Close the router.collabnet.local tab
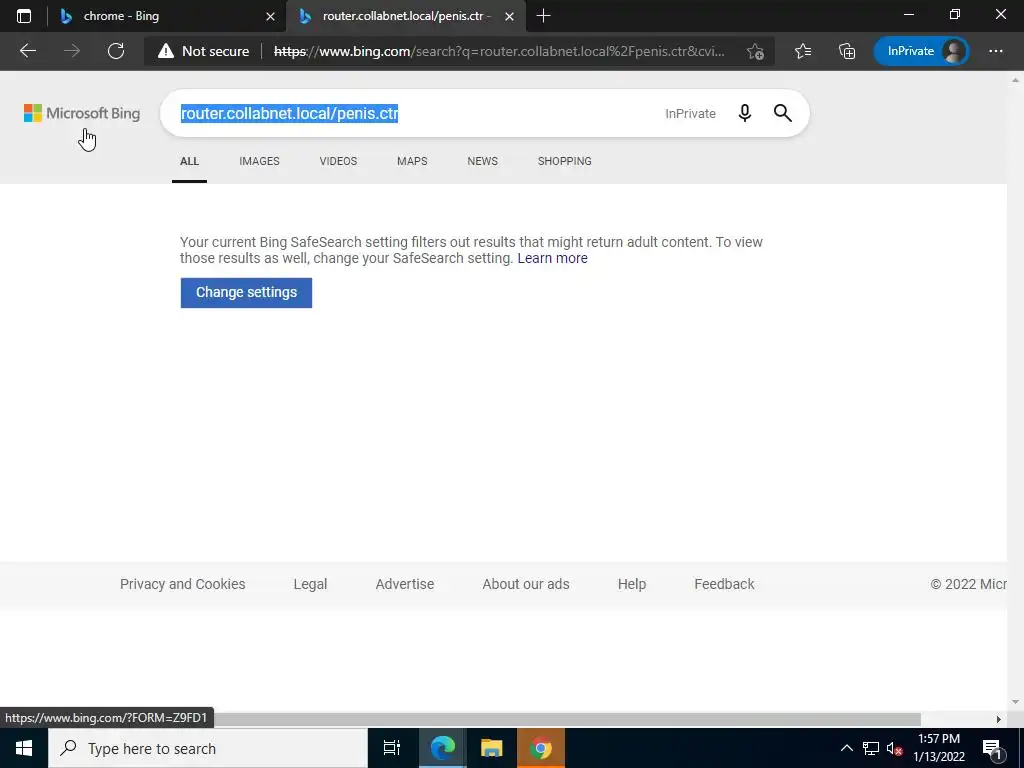Image resolution: width=1024 pixels, height=768 pixels. (x=509, y=16)
